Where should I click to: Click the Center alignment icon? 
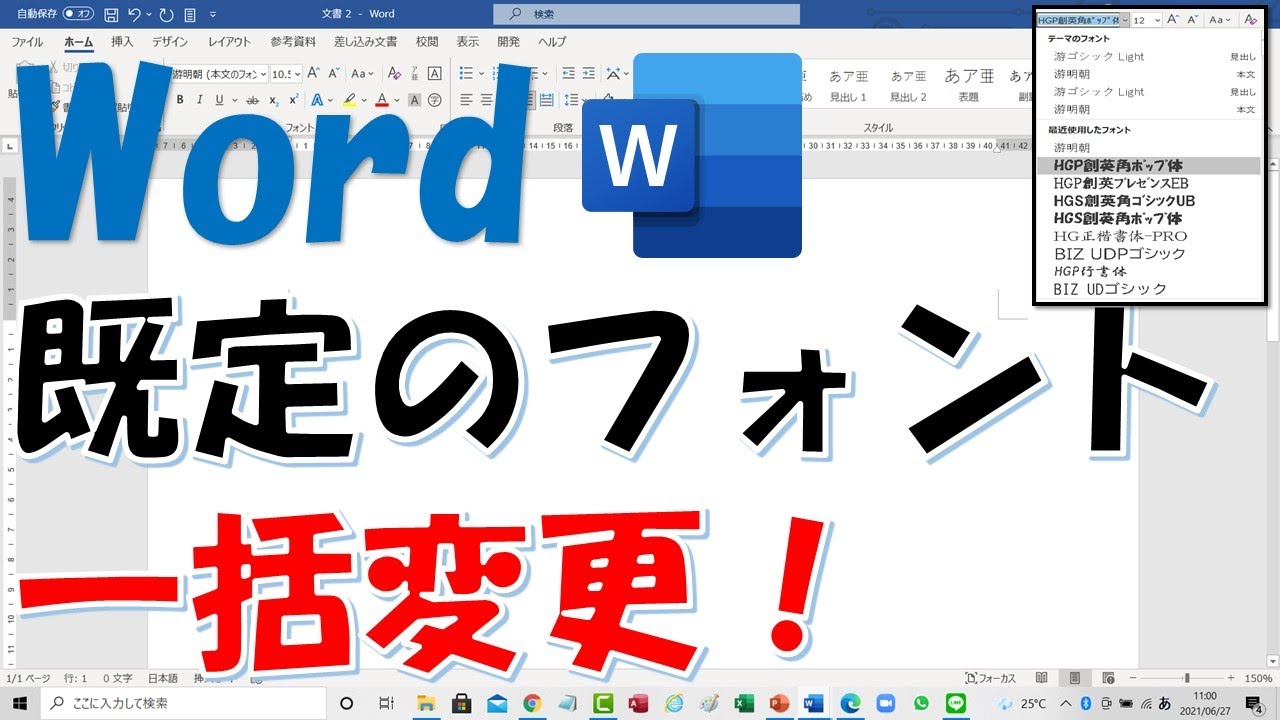[486, 100]
